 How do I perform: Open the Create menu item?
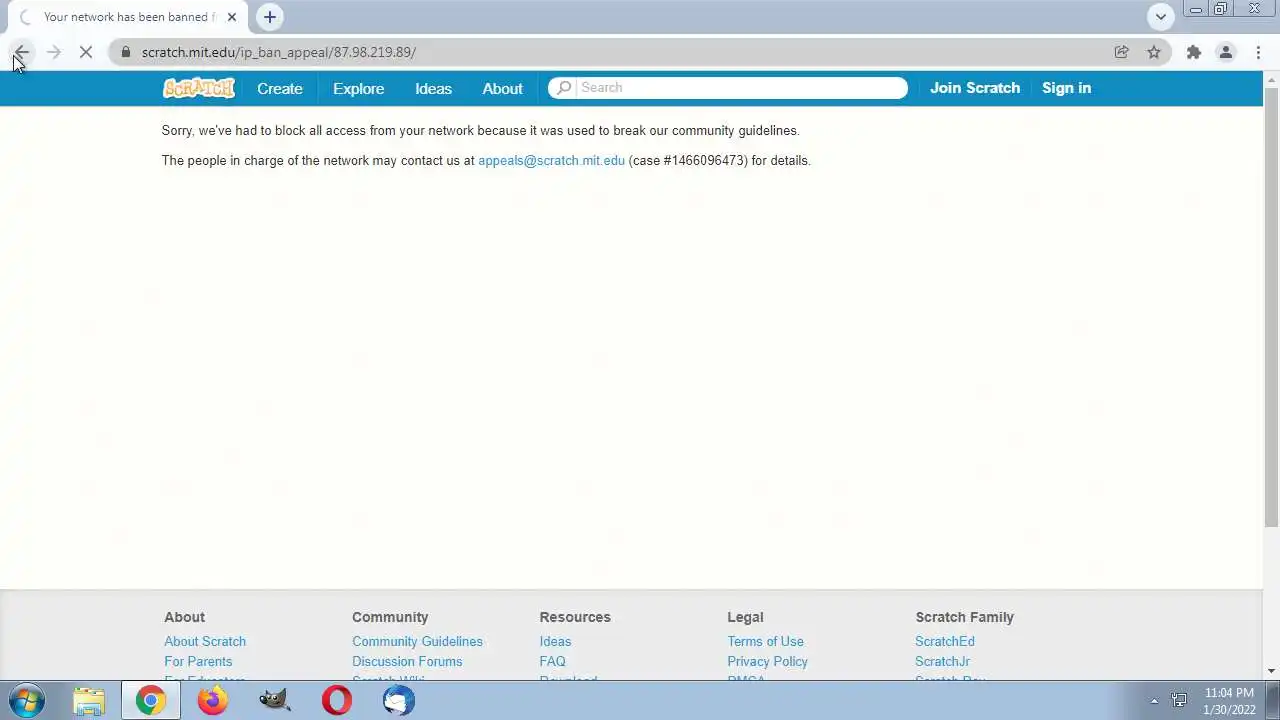280,88
